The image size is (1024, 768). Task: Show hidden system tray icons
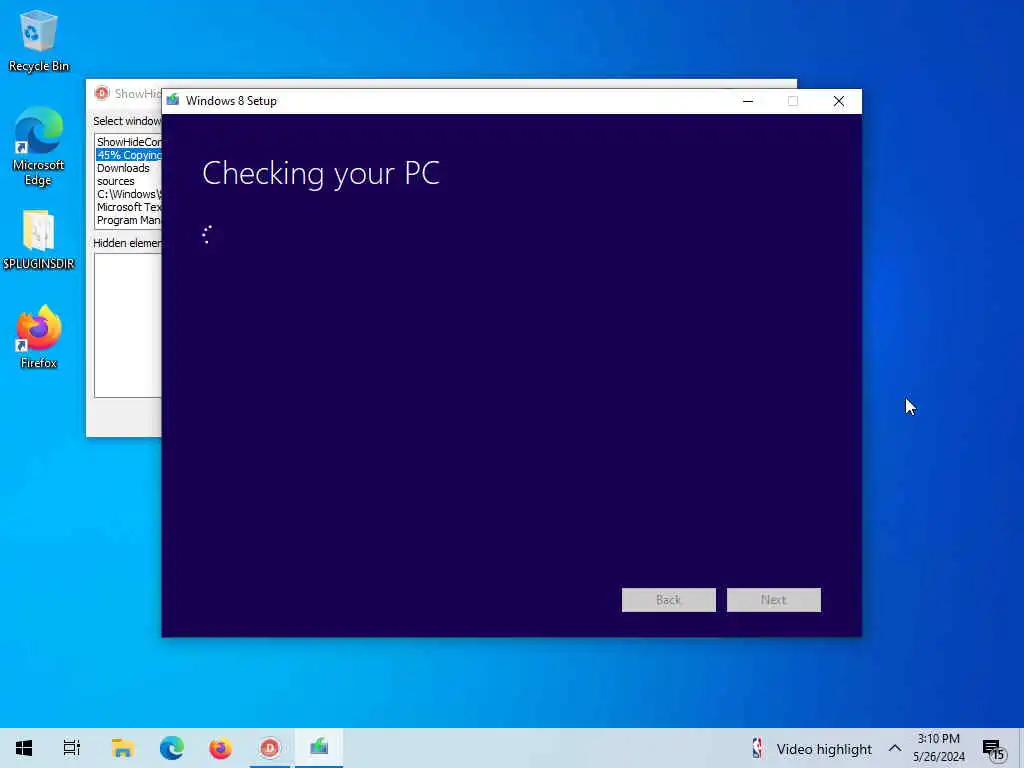point(895,748)
